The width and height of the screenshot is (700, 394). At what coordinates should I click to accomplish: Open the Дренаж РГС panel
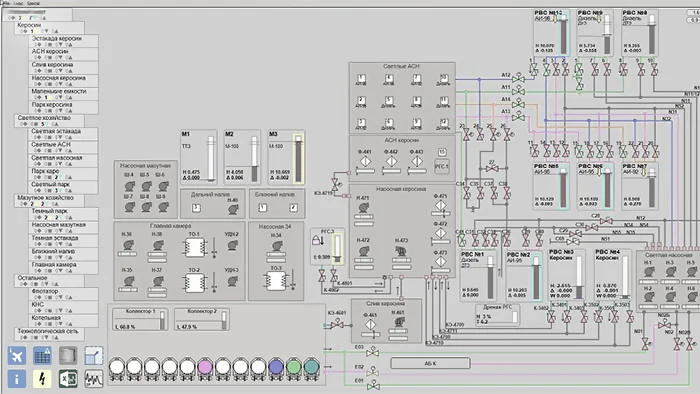pos(497,315)
